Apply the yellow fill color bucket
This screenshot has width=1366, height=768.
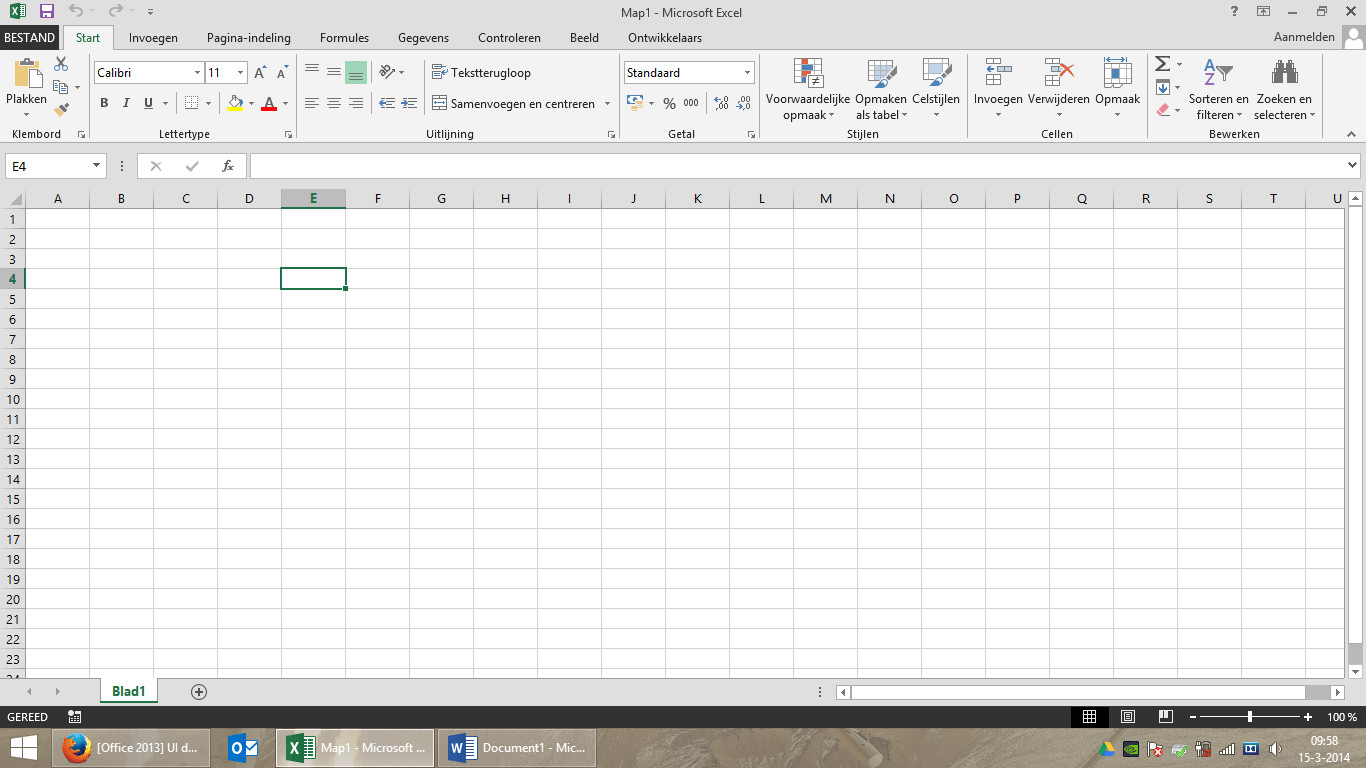(235, 103)
